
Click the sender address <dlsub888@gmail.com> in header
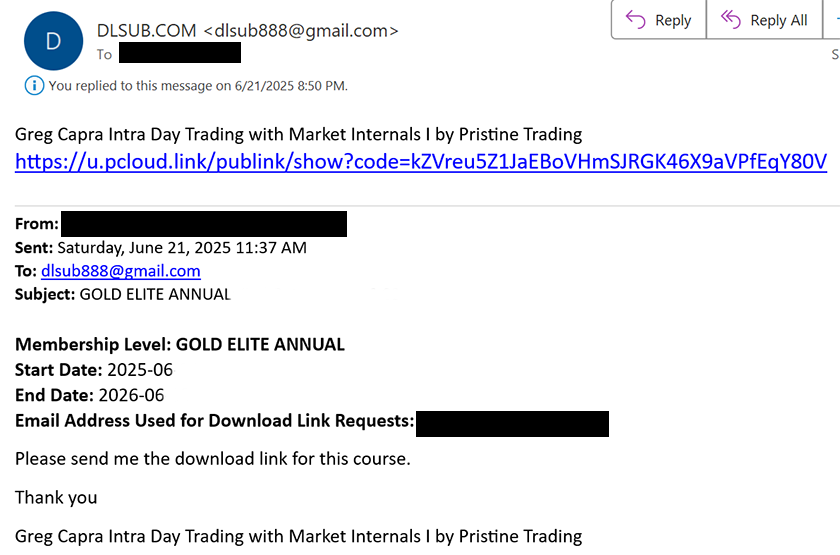[x=301, y=31]
